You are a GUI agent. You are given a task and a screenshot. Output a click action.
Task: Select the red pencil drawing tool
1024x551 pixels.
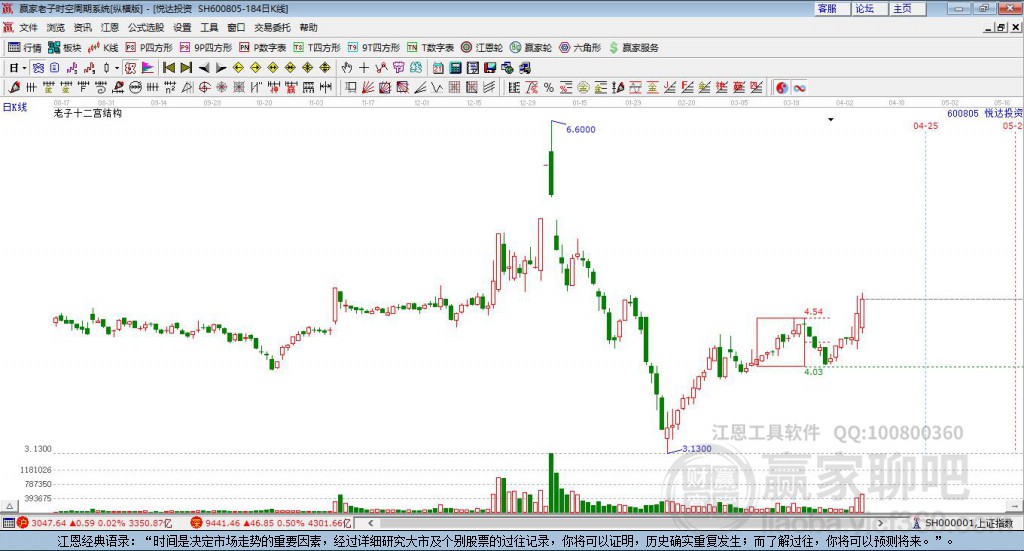(x=14, y=87)
